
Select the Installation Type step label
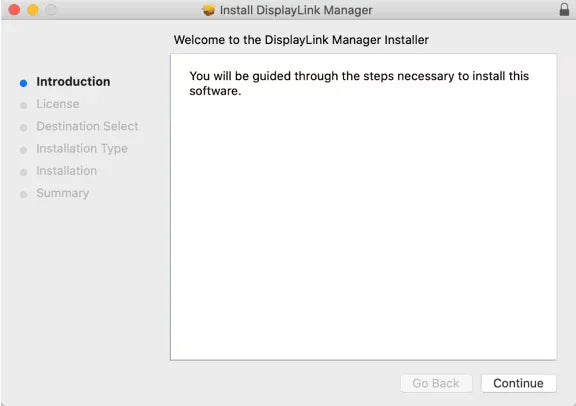[x=82, y=149]
